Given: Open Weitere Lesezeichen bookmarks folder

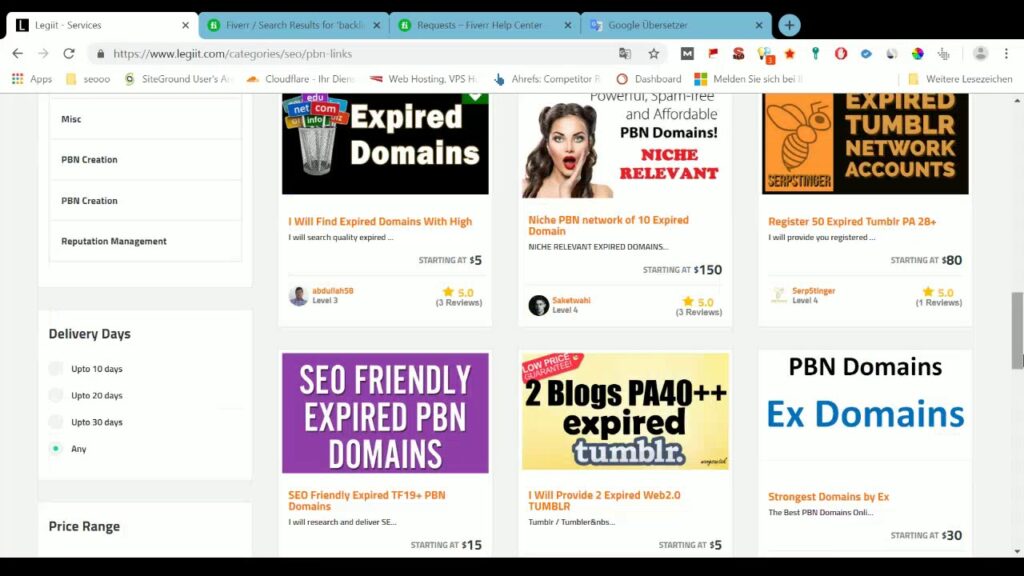Looking at the screenshot, I should (960, 79).
